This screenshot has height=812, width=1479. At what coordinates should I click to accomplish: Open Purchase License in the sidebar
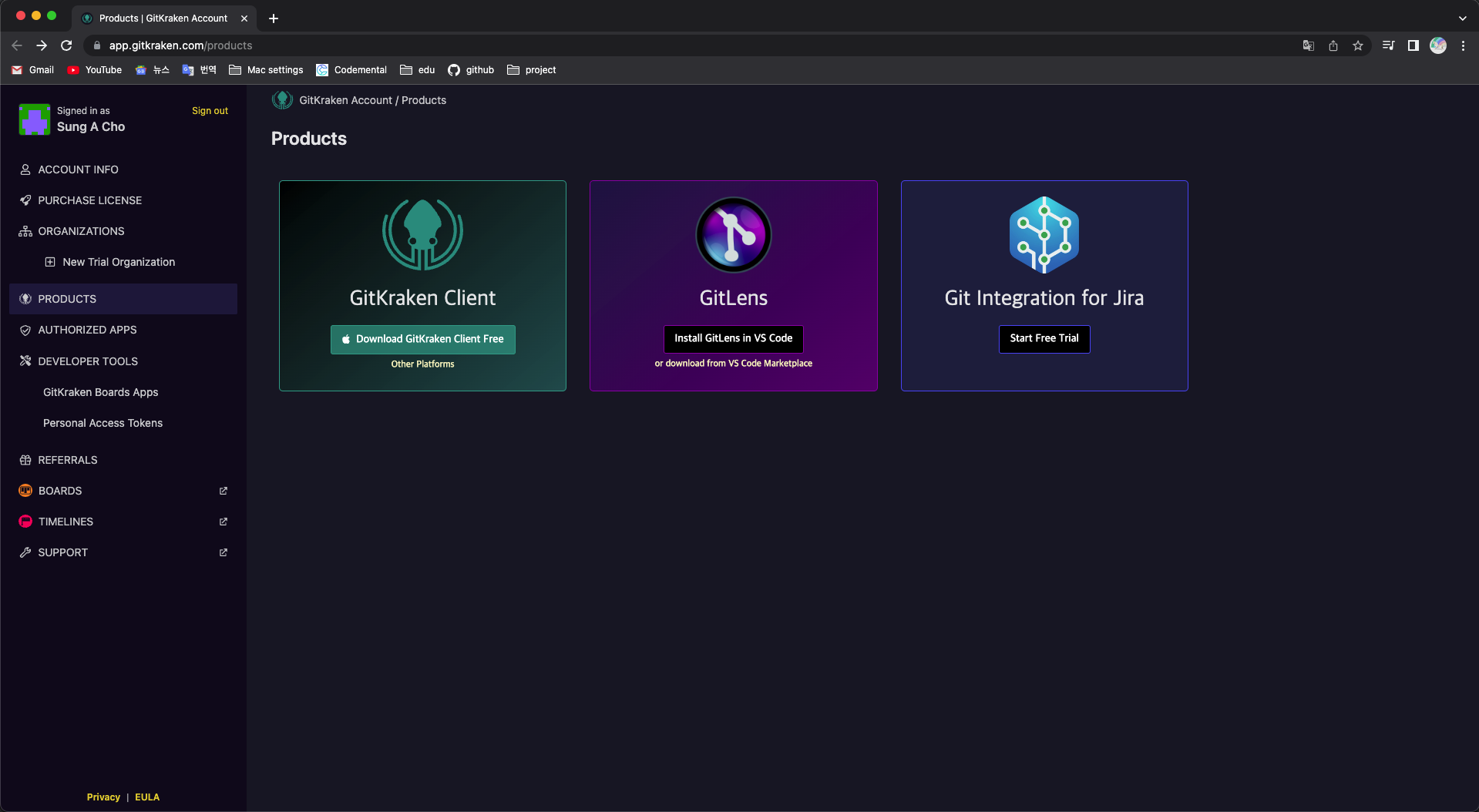click(123, 200)
